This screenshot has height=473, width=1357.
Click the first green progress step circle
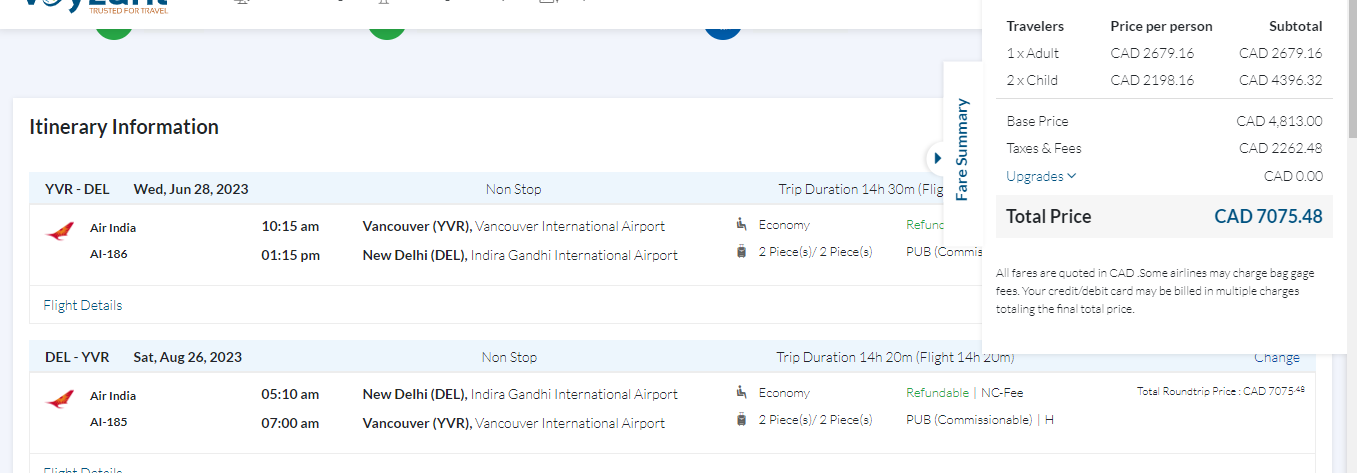[114, 30]
